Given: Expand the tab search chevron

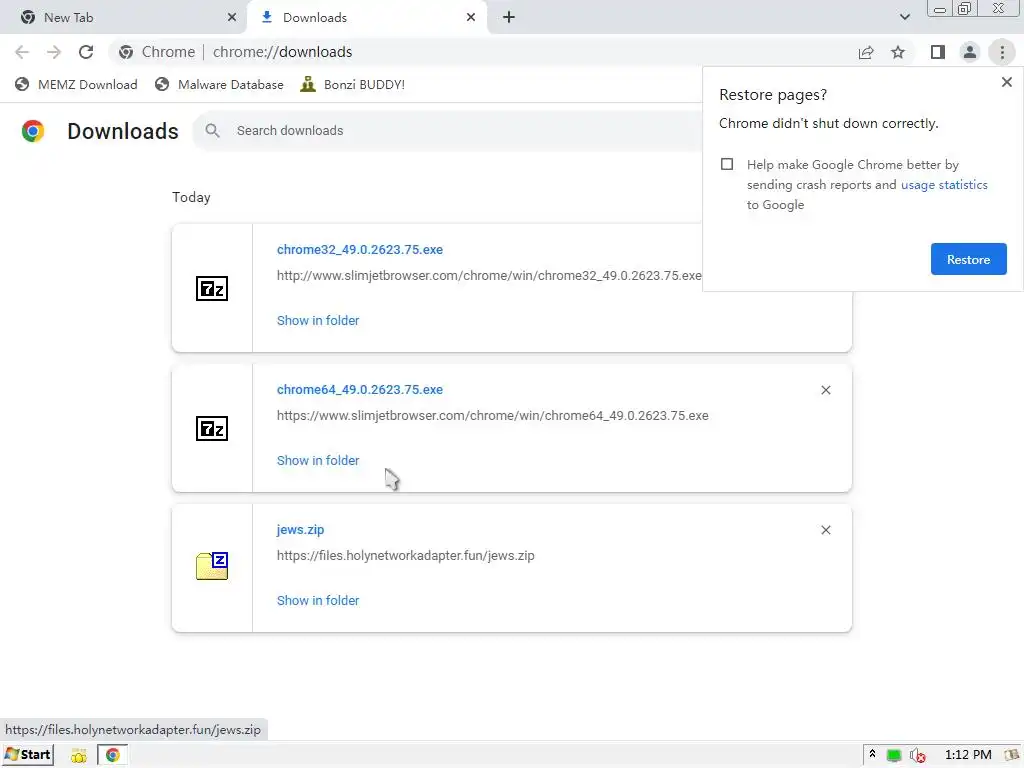Looking at the screenshot, I should point(904,18).
